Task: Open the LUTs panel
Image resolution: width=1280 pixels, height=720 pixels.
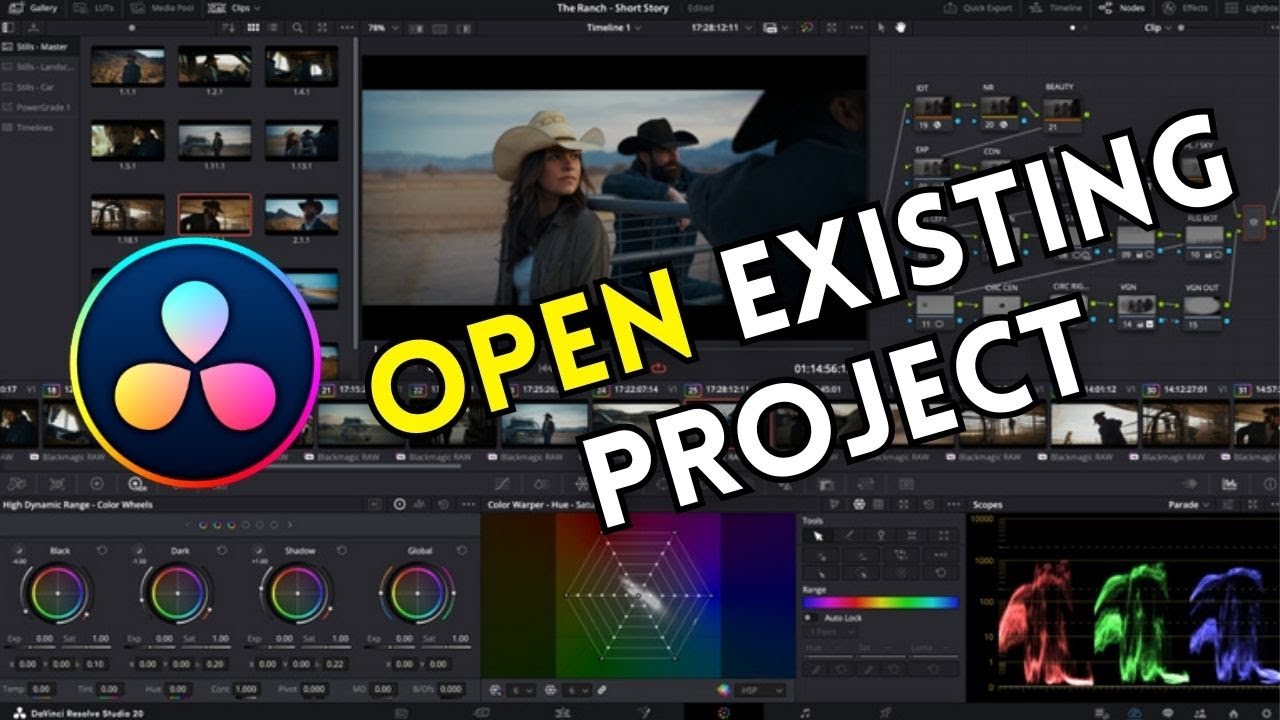Action: [92, 7]
